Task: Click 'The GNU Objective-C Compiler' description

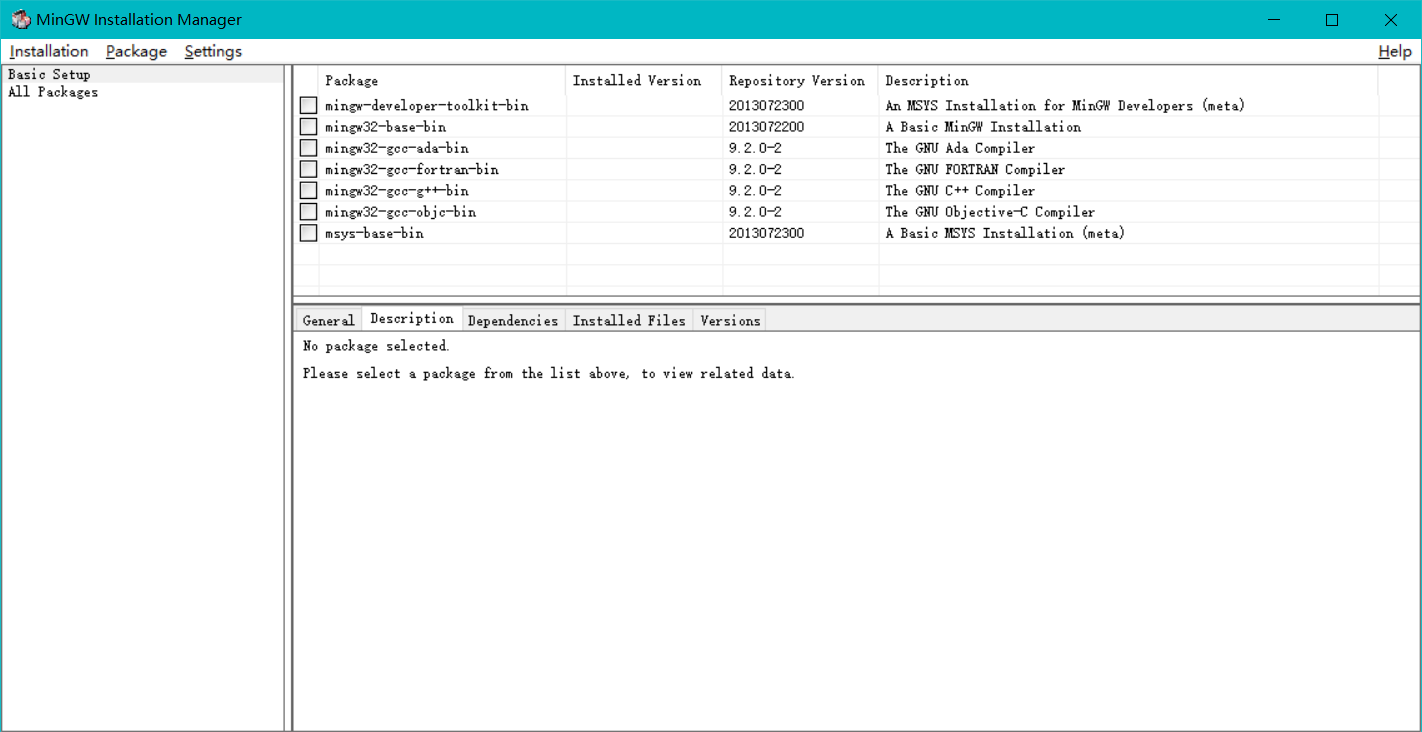Action: 990,212
